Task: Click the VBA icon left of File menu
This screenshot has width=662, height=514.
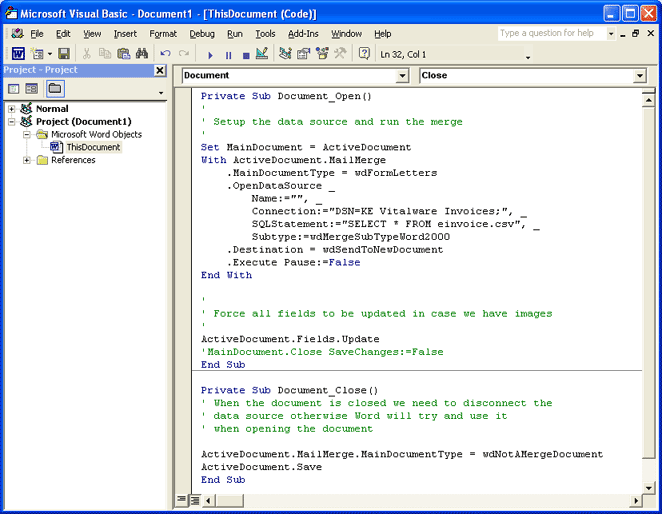Action: 17,33
